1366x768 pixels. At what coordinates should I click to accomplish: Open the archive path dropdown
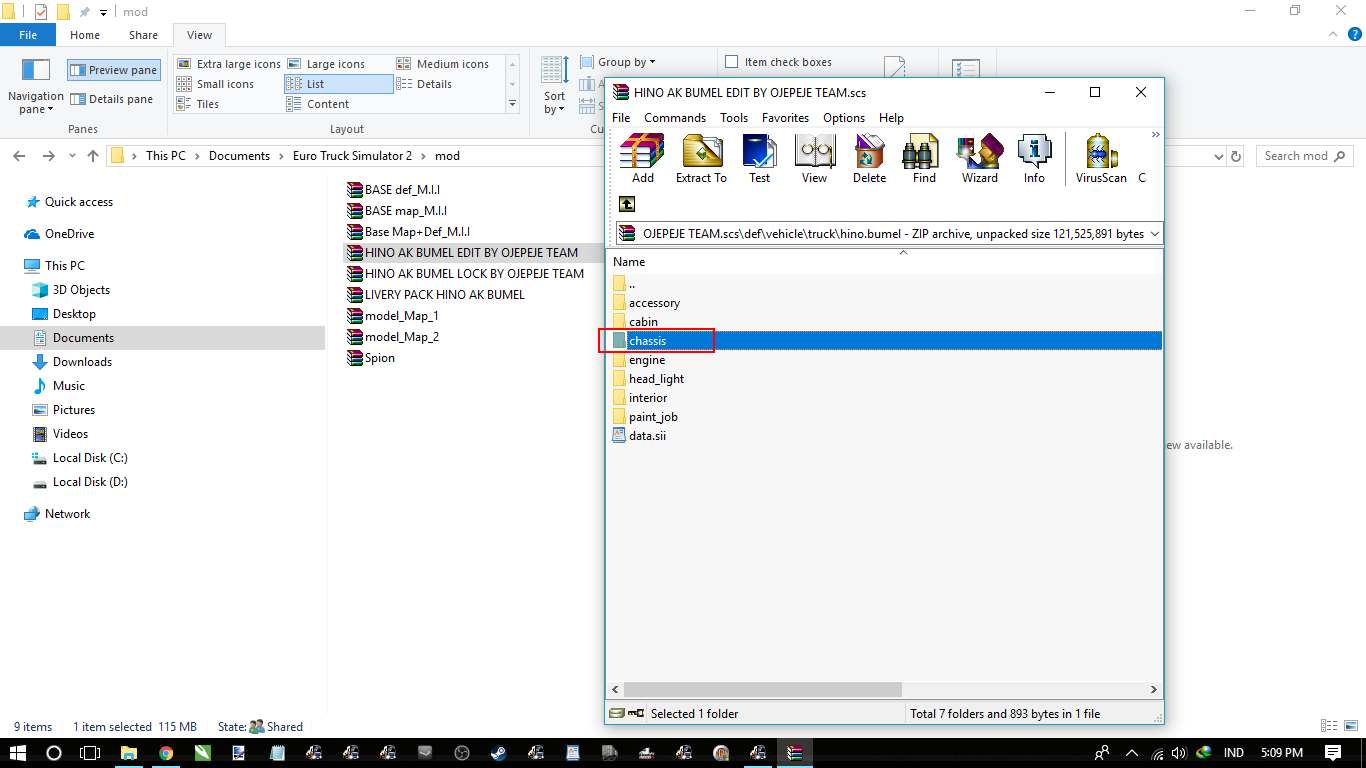point(1155,234)
